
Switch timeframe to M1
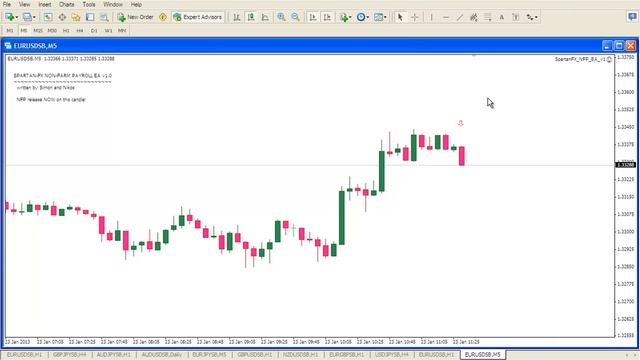click(10, 31)
